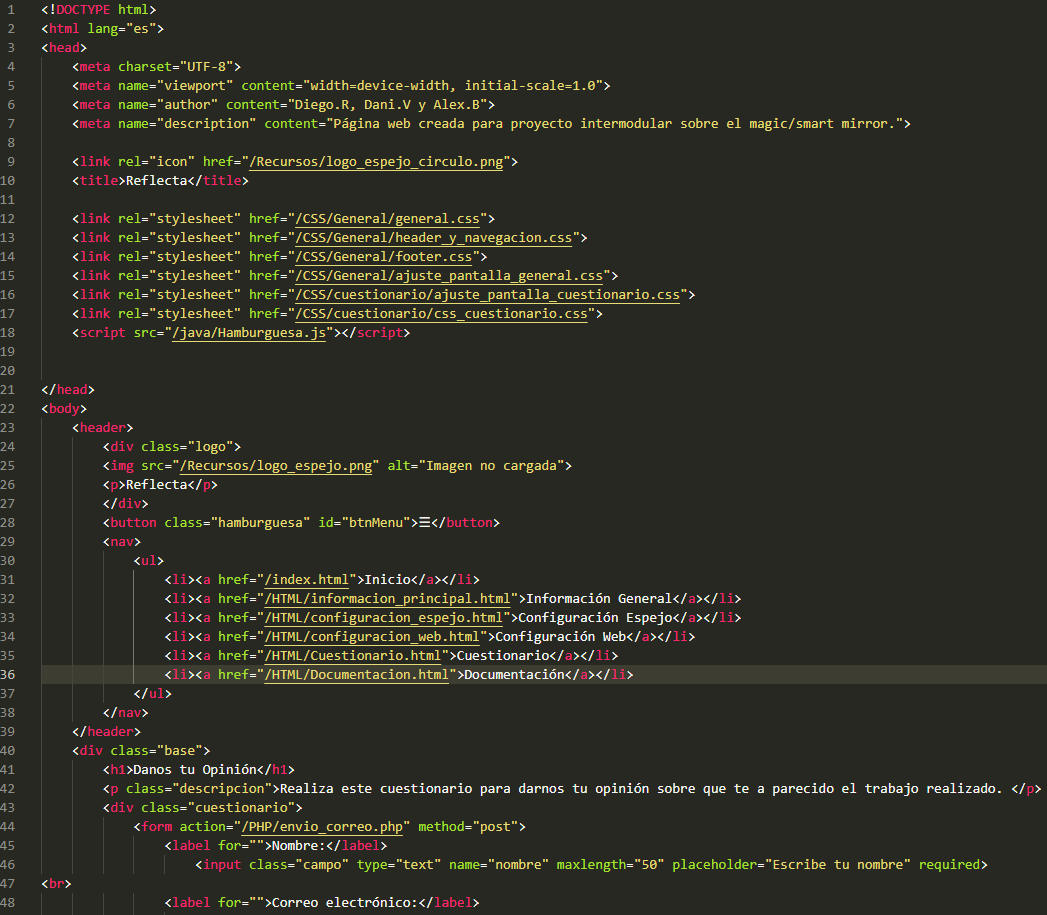This screenshot has height=915, width=1047.
Task: Click the informacion_principal.html href path
Action: click(x=387, y=599)
